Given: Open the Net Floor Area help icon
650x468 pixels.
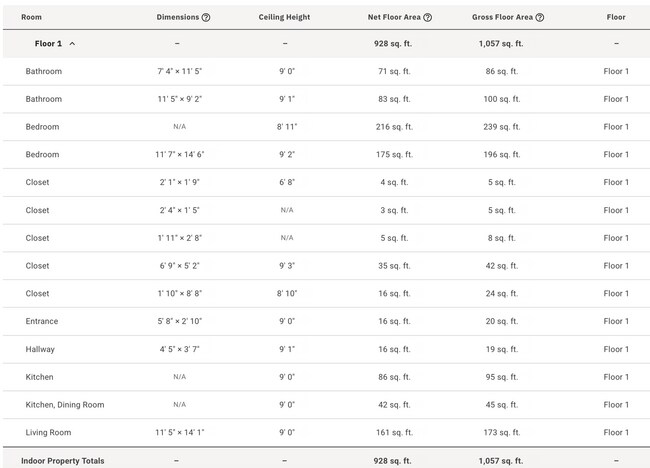Looking at the screenshot, I should point(427,17).
